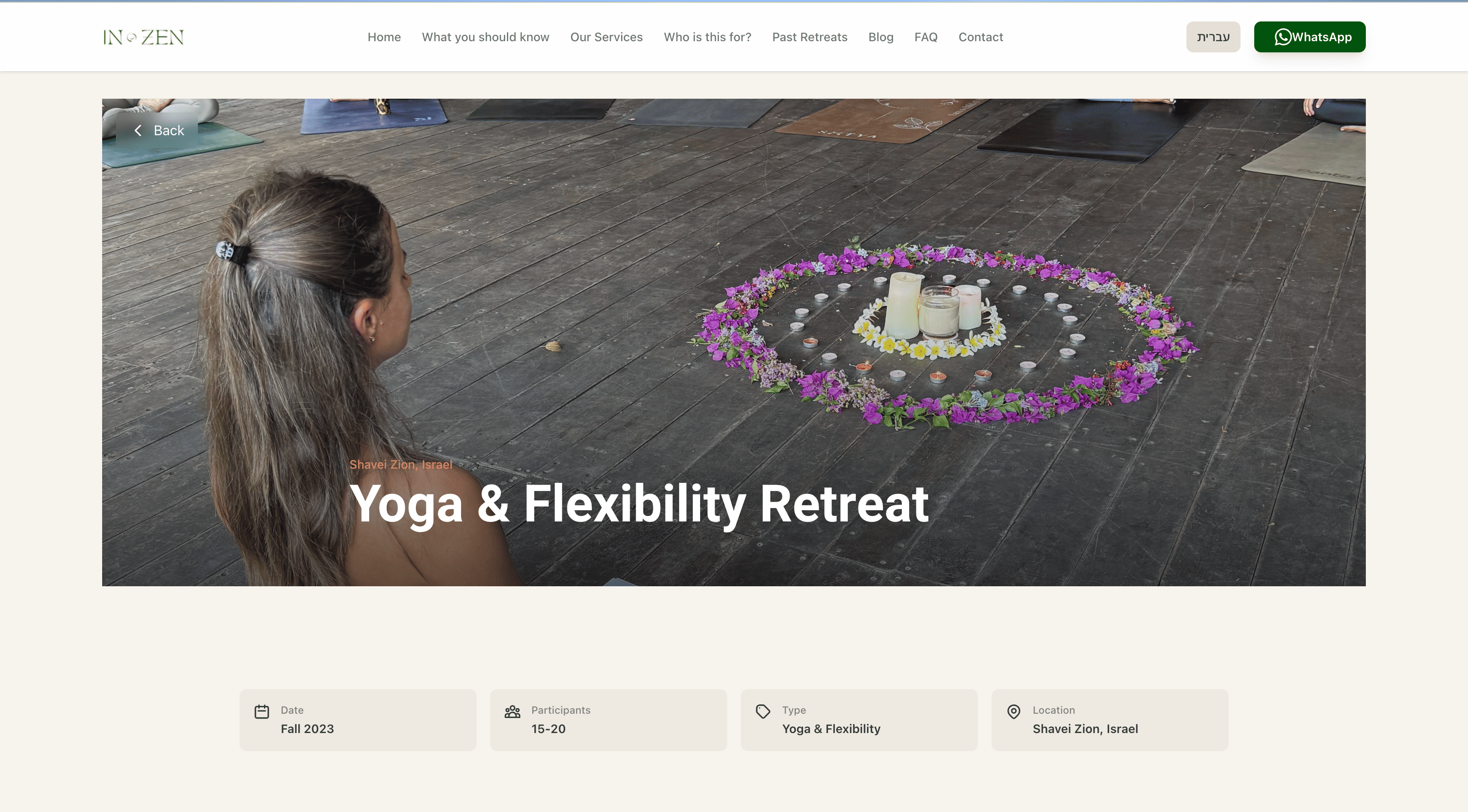Click the WhatsApp icon in header button
The height and width of the screenshot is (812, 1468).
1283,37
